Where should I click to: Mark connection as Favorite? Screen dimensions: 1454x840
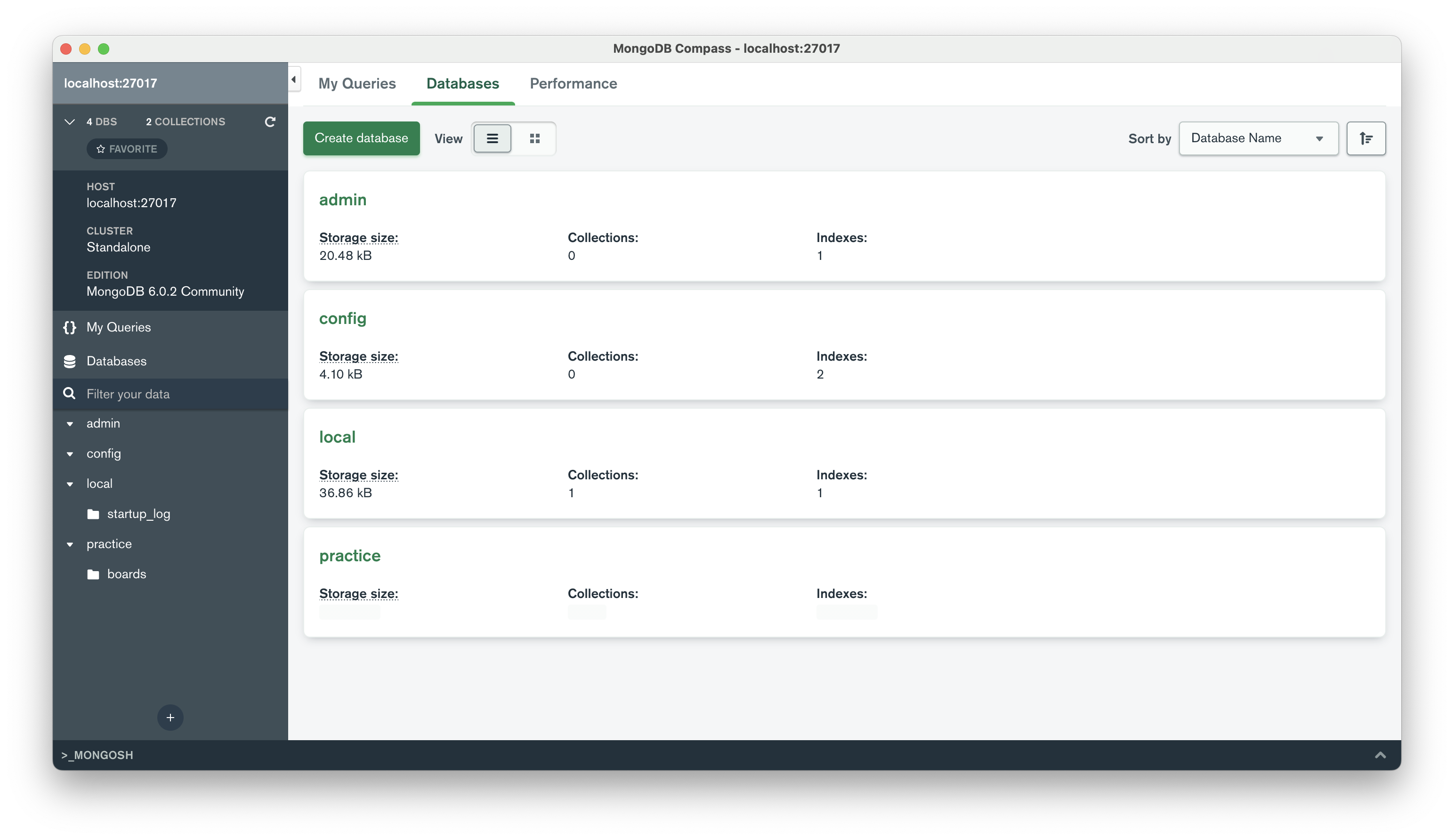127,149
